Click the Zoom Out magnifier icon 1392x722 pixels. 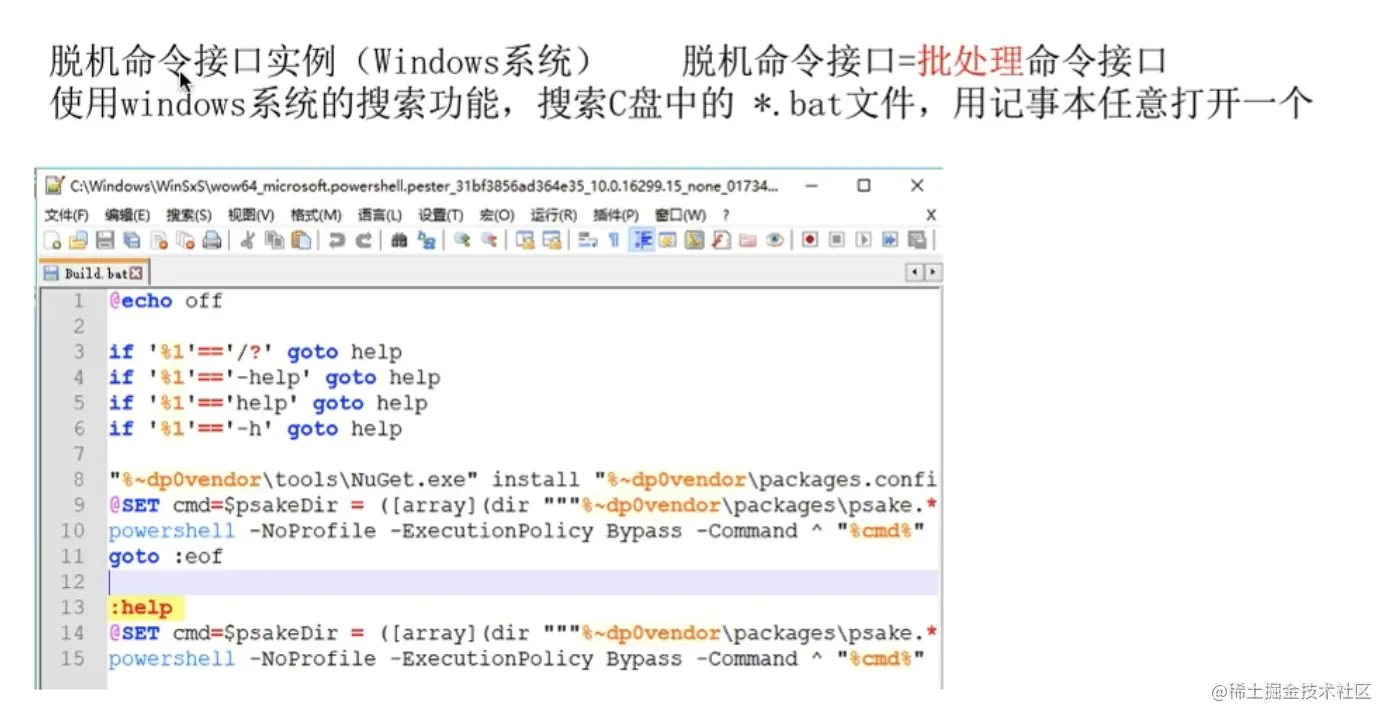(x=489, y=240)
